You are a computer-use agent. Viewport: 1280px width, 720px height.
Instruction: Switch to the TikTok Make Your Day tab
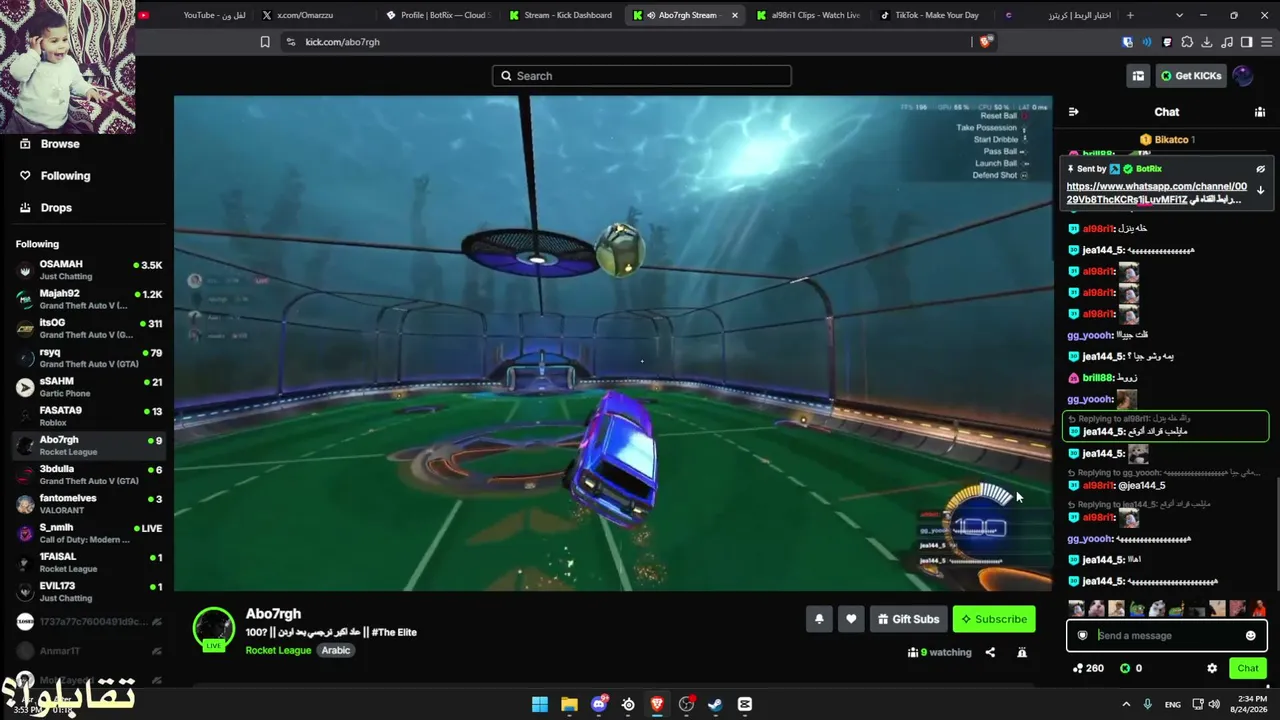931,15
